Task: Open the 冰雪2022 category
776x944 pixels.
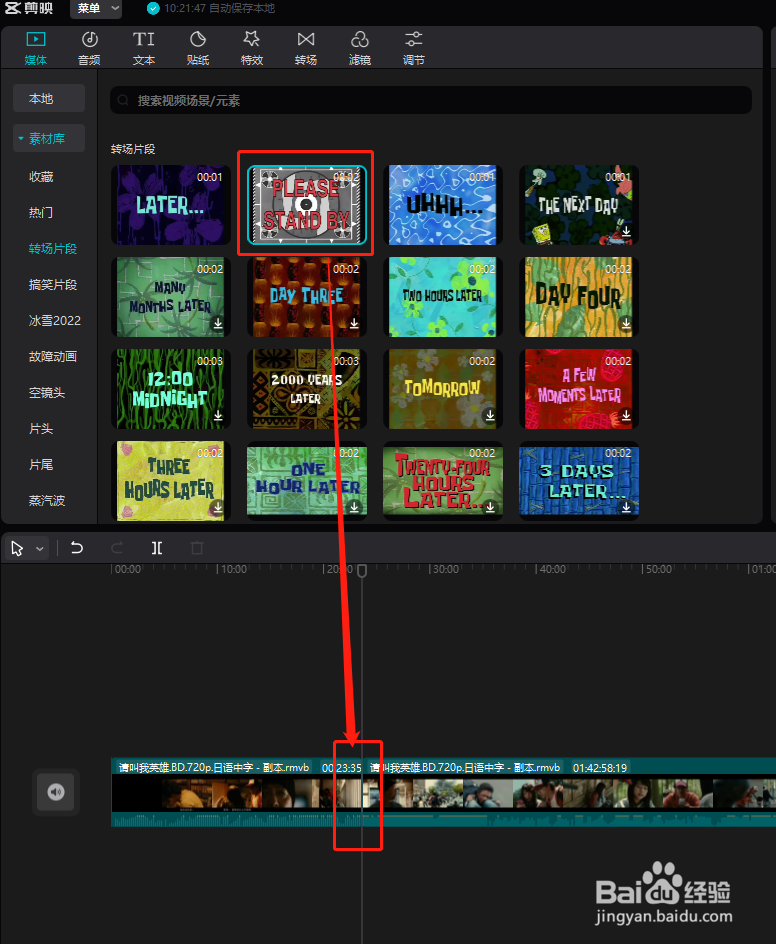Action: (x=55, y=320)
